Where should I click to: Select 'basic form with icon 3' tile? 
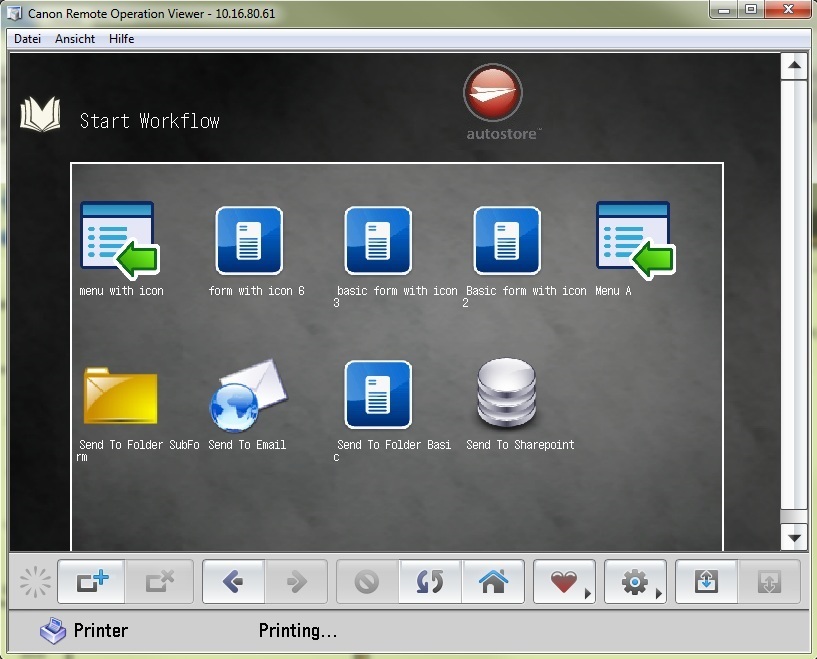378,240
